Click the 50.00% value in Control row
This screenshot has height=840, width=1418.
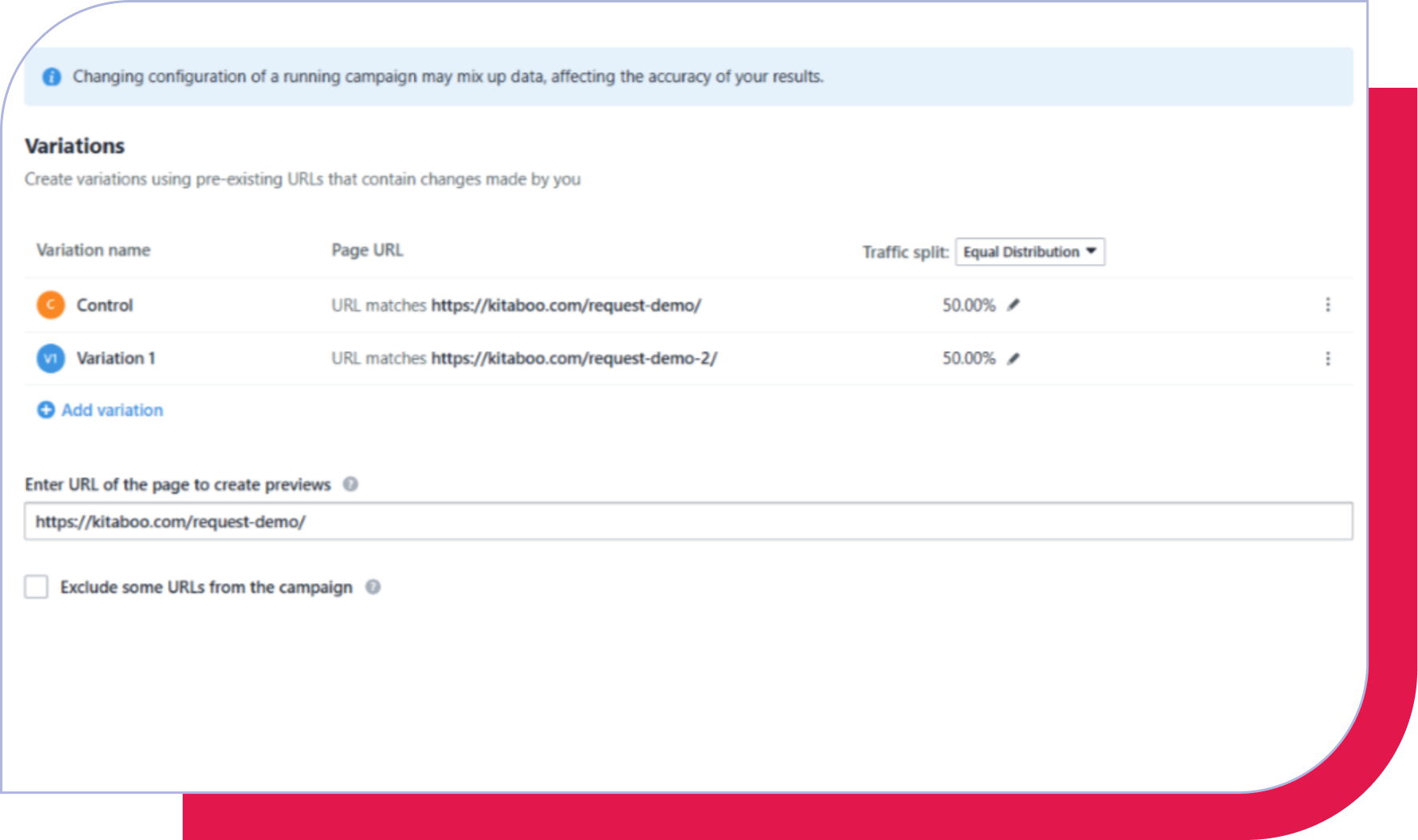click(969, 305)
